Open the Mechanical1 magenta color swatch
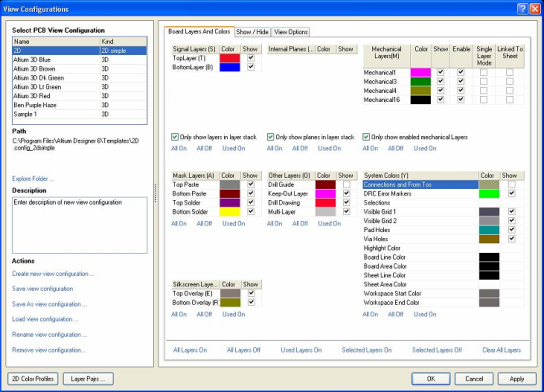This screenshot has width=544, height=392. point(420,72)
